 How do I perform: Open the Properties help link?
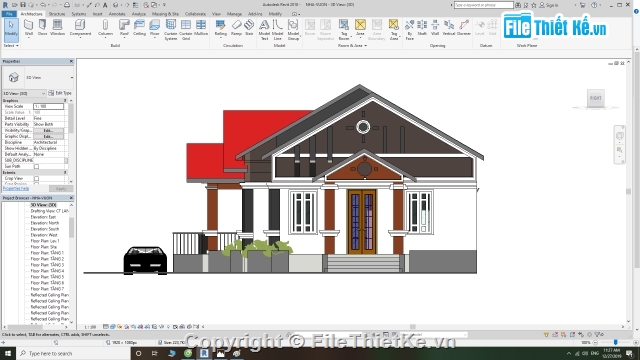coord(16,189)
